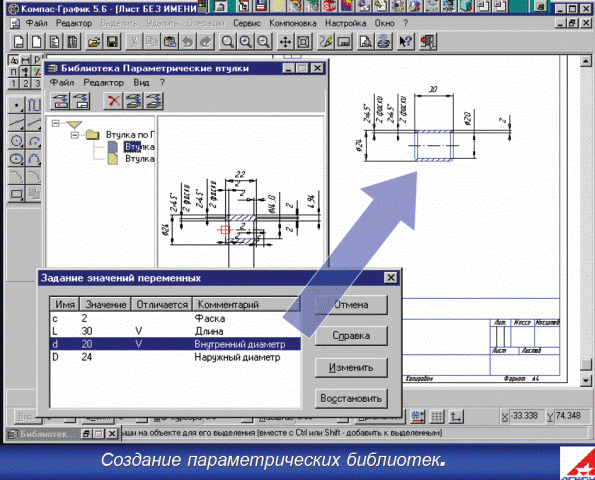Open the 'Окно' menu
The width and height of the screenshot is (595, 480).
click(384, 23)
